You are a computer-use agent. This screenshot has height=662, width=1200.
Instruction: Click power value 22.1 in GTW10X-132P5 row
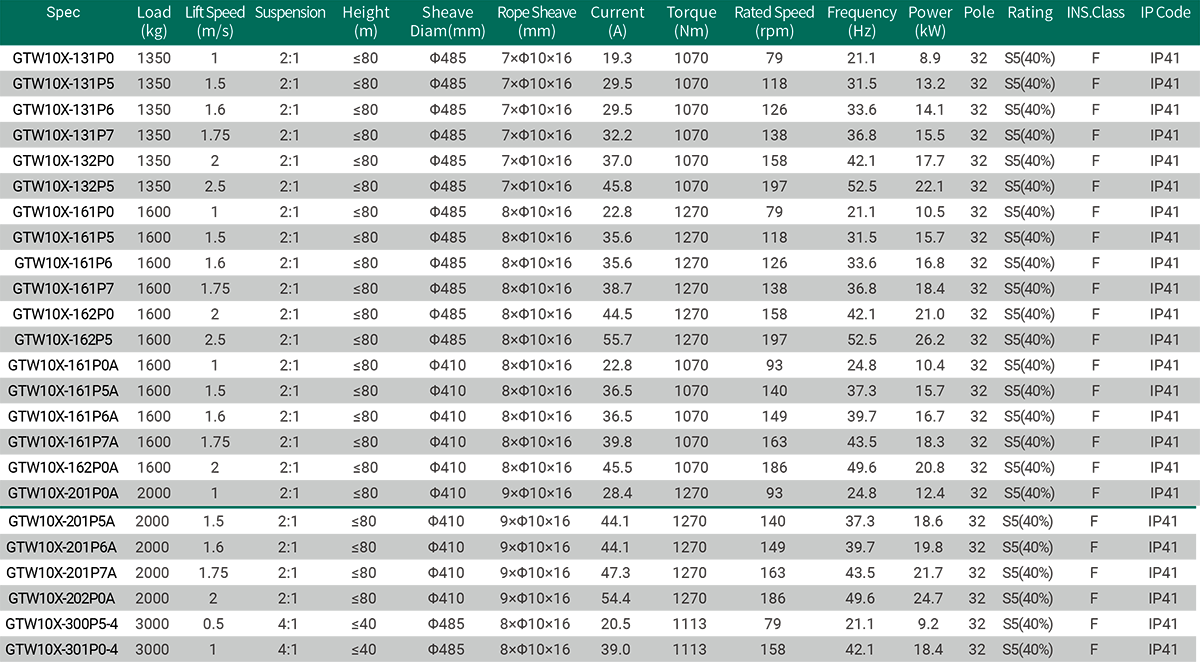coord(930,186)
